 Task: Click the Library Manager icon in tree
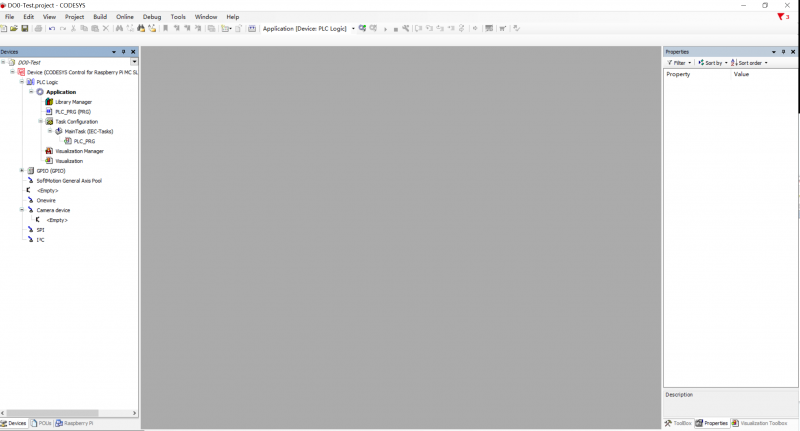(x=50, y=102)
